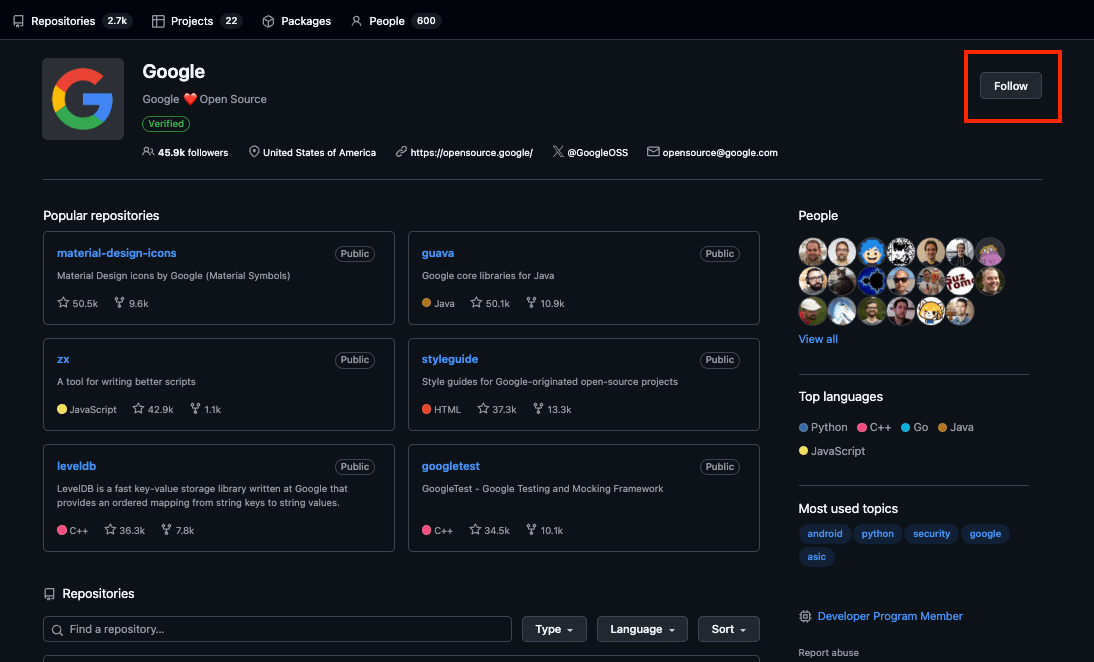
Task: Open the googletest repository
Action: (x=450, y=466)
